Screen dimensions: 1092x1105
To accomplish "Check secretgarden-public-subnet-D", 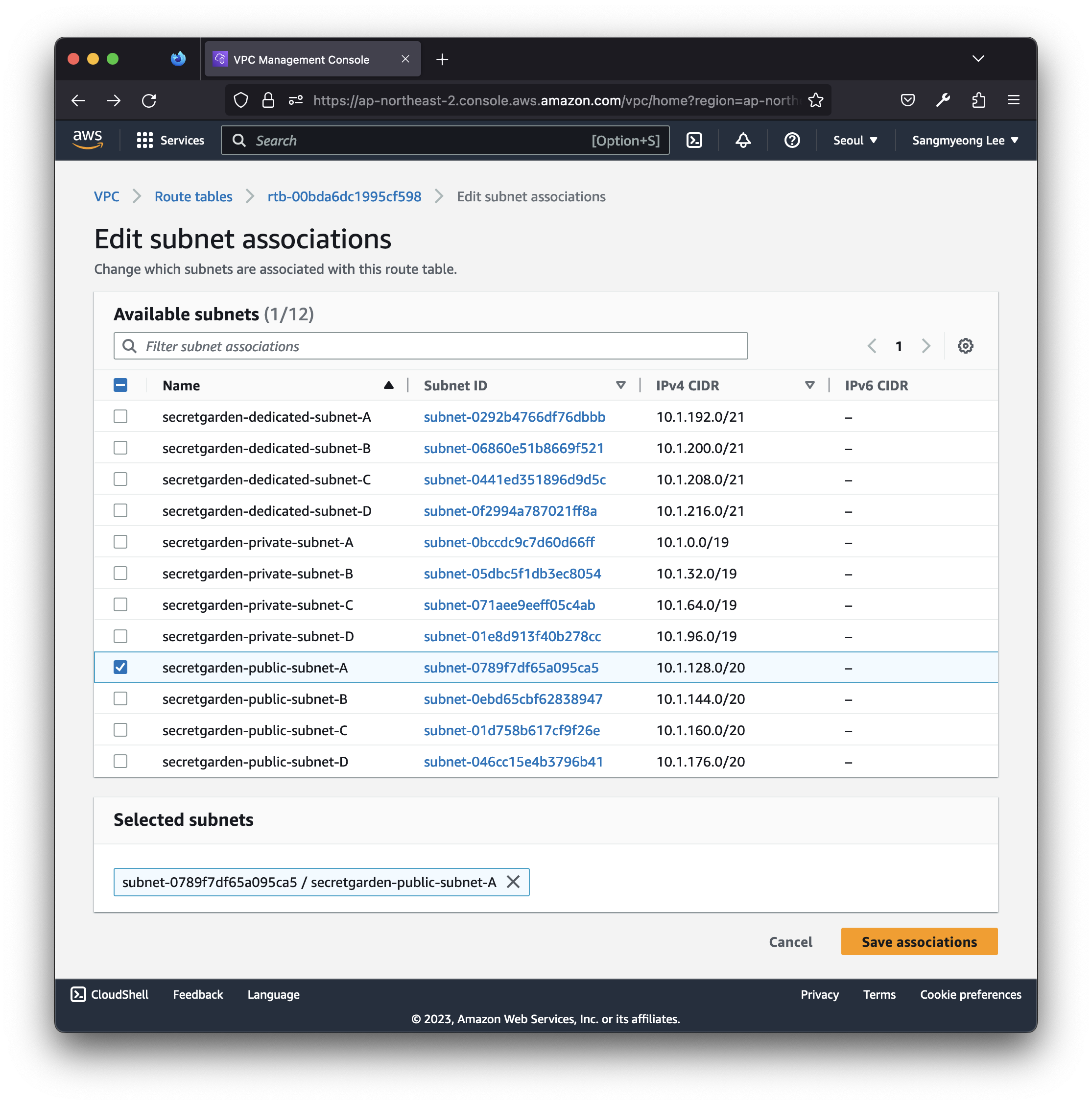I will 120,761.
